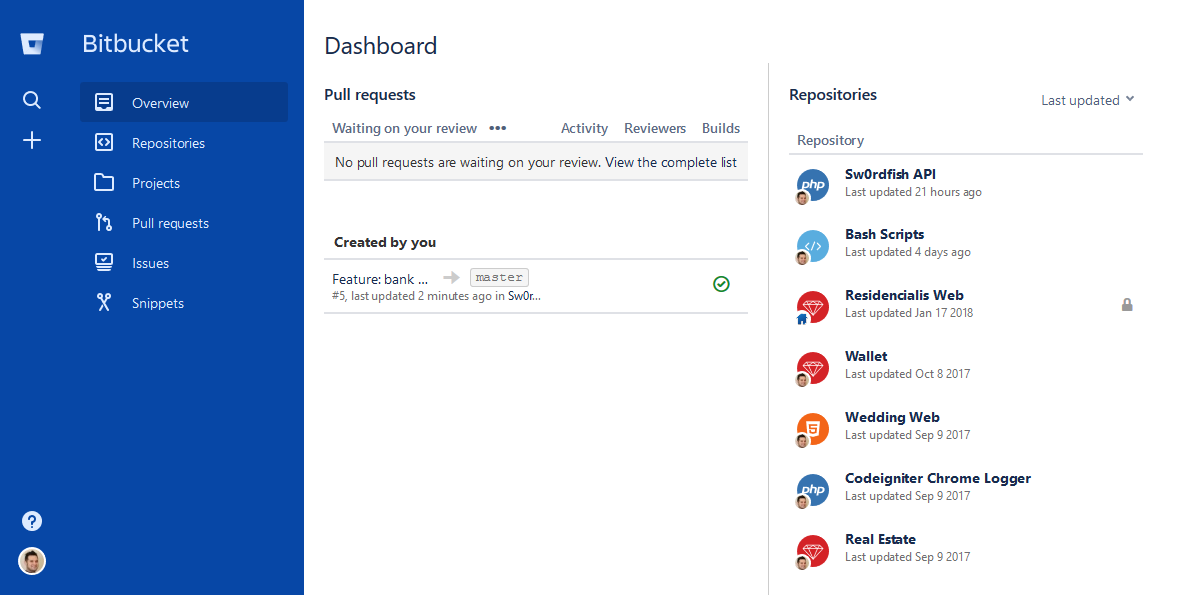Click the Repository column header
1180x595 pixels.
click(831, 140)
